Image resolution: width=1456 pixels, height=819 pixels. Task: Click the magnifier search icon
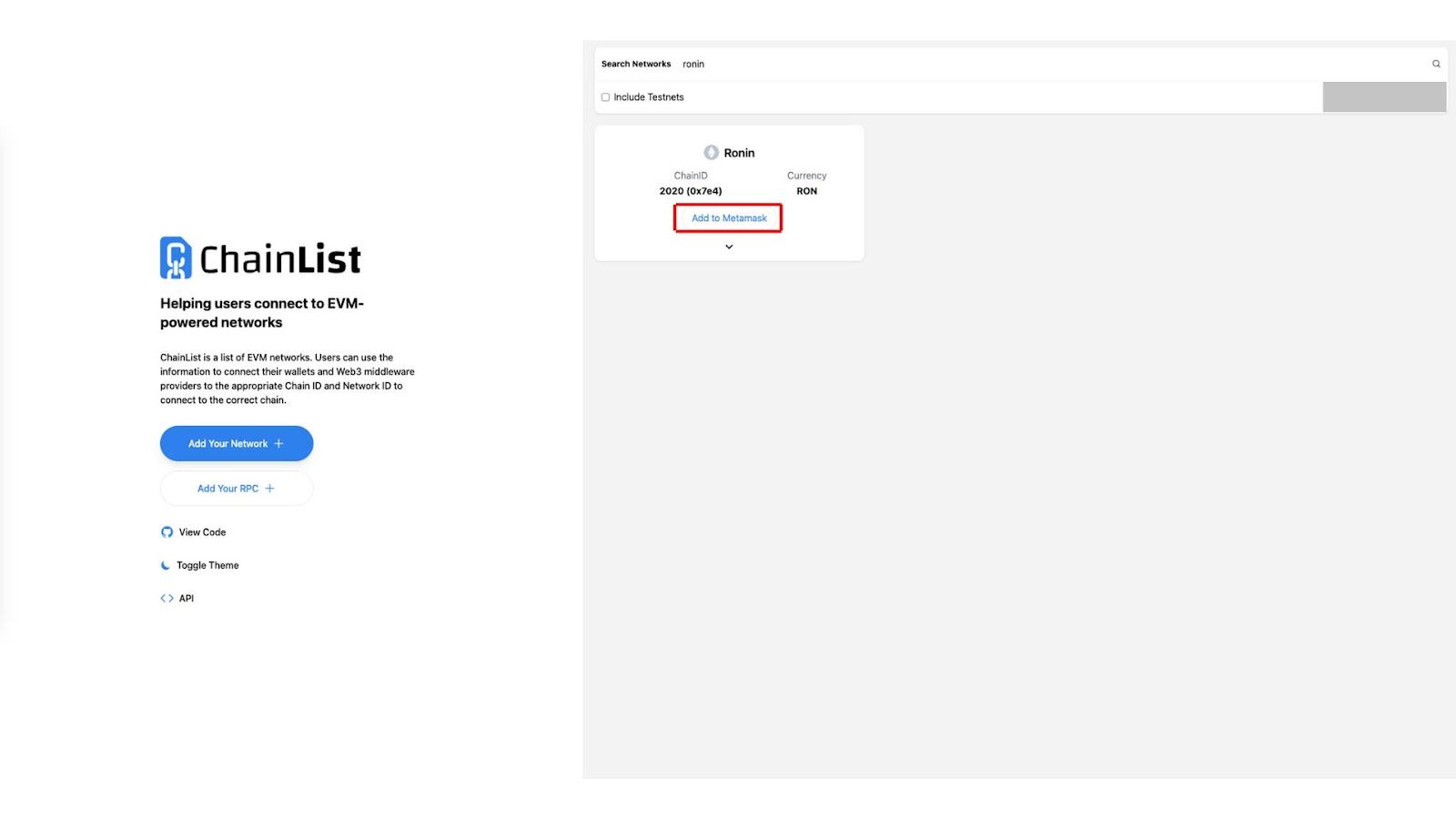coord(1436,64)
